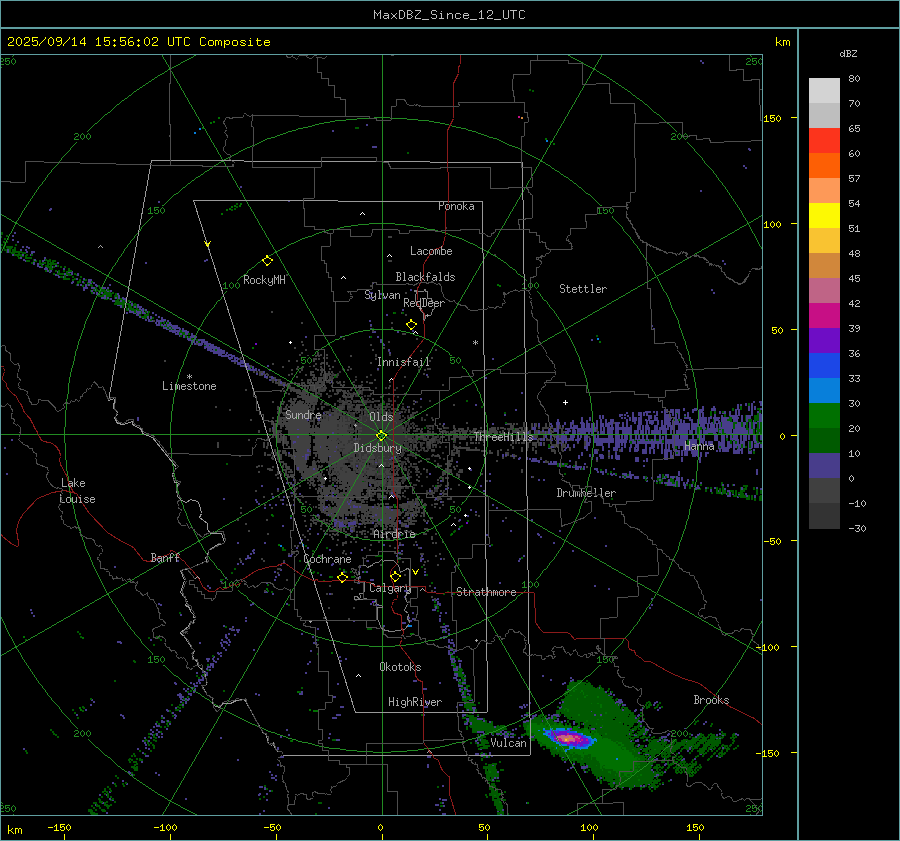
Task: Click the Banff town label
Action: coord(165,557)
